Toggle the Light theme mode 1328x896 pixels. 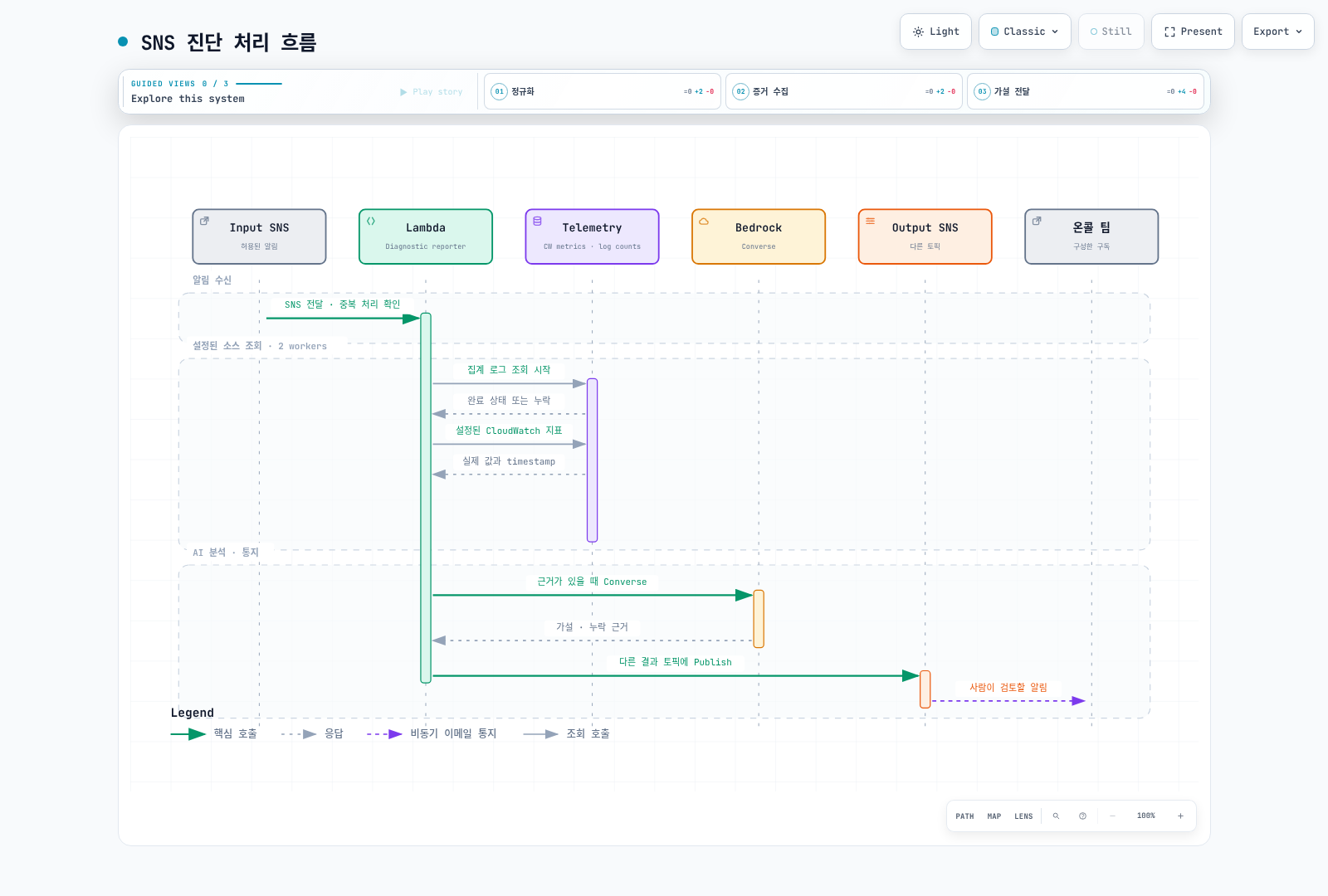tap(935, 32)
